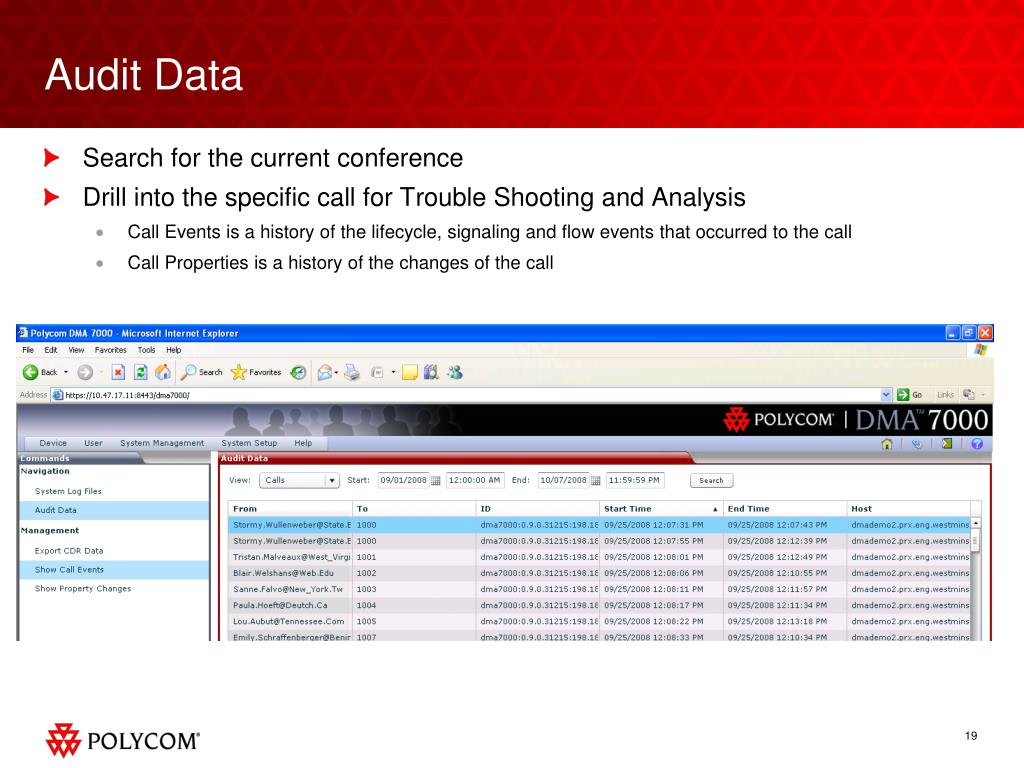Launch the Messenger people toolbar icon

(455, 372)
